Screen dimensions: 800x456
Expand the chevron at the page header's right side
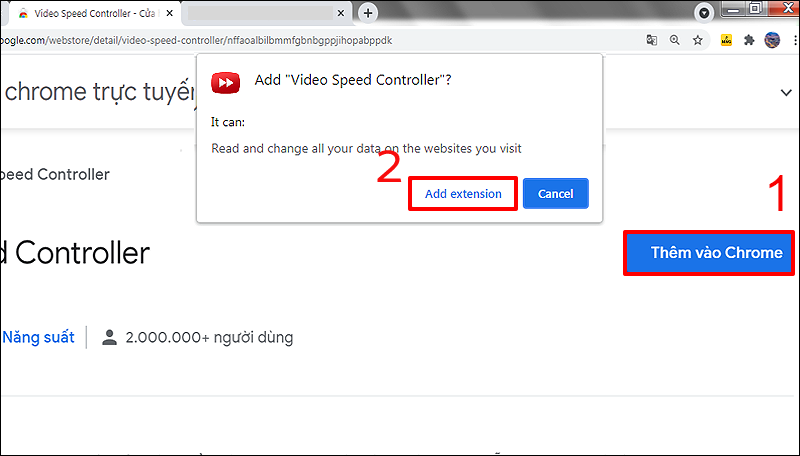coord(786,93)
